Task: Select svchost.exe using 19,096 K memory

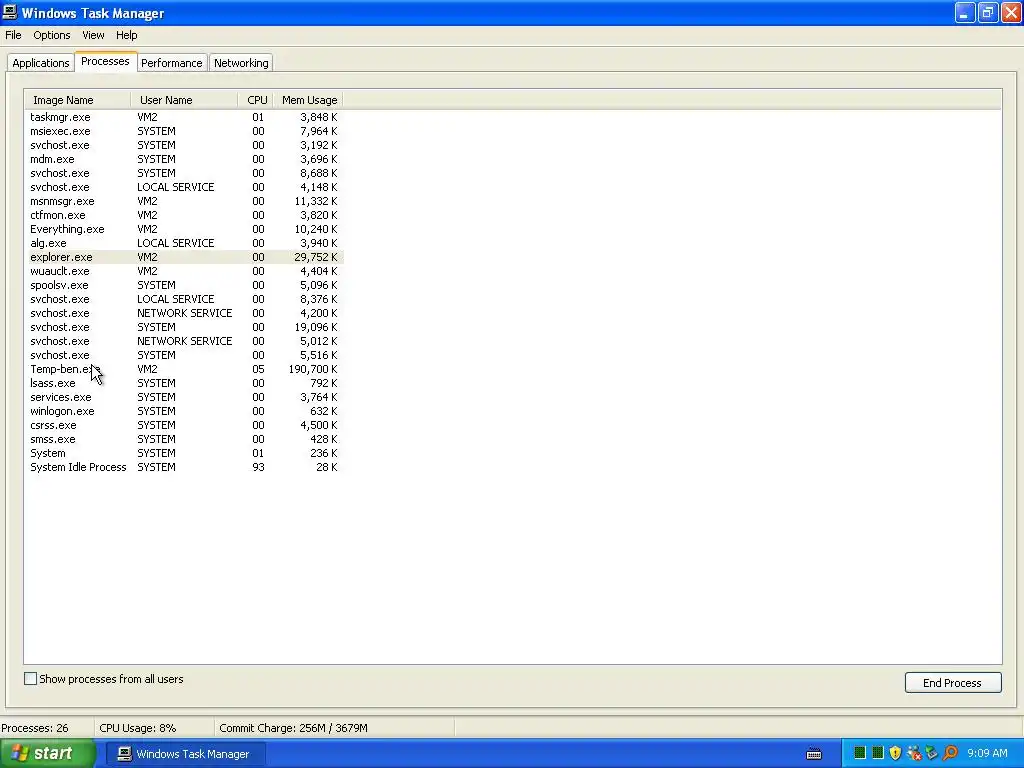Action: tap(184, 327)
